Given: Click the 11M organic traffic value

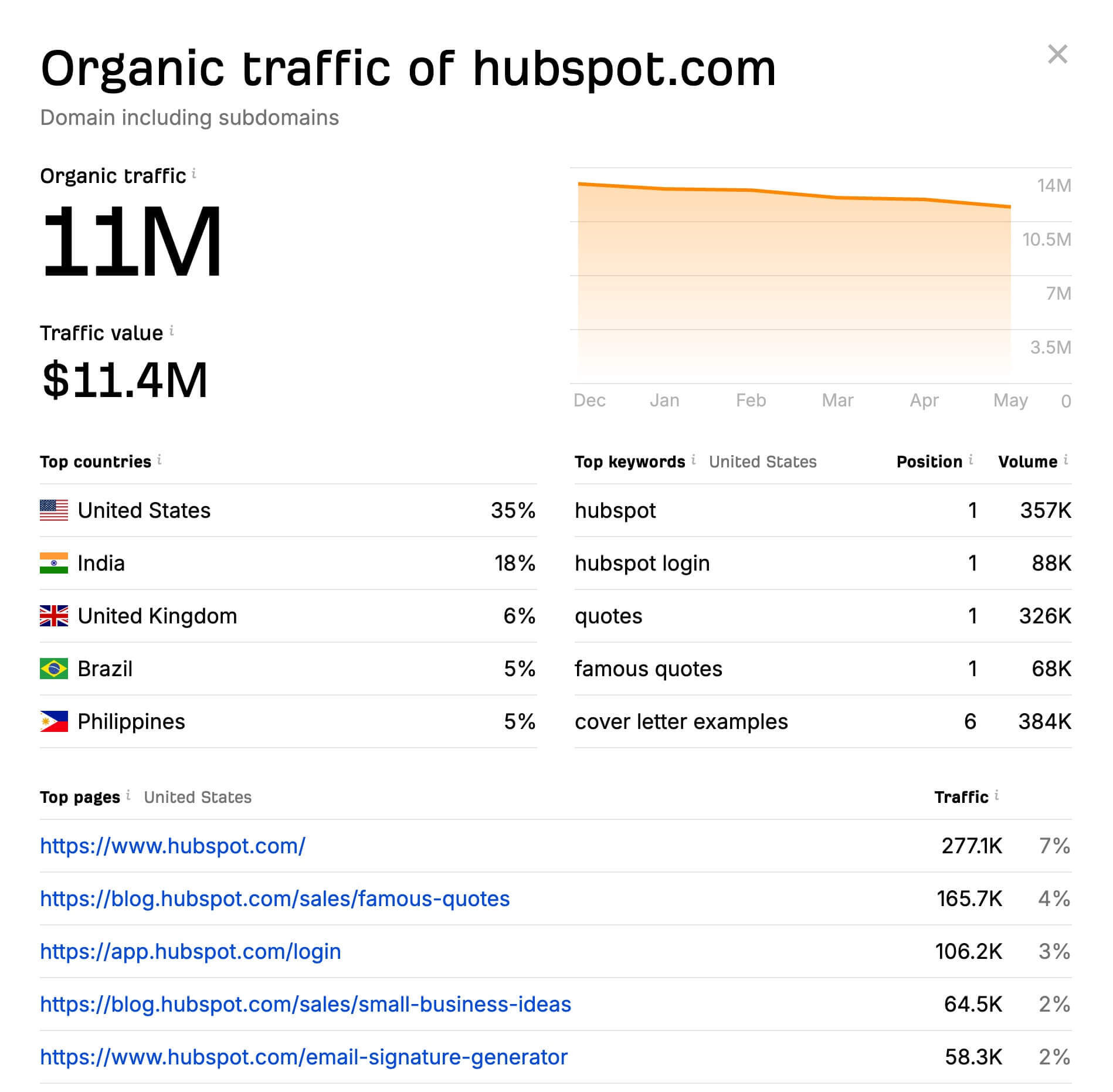Looking at the screenshot, I should (x=131, y=242).
